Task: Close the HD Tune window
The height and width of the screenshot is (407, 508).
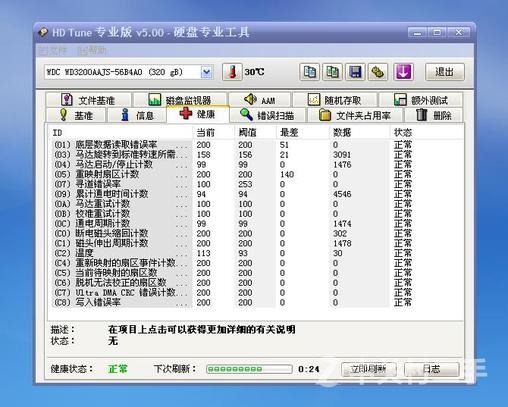Action: click(459, 33)
